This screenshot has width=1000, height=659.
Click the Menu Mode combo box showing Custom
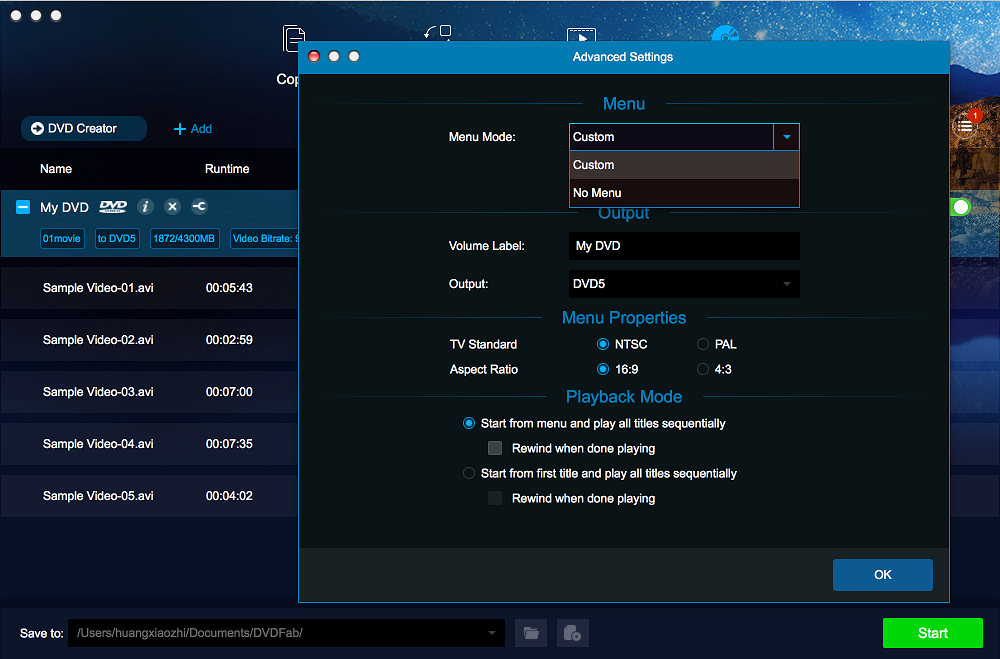click(684, 137)
